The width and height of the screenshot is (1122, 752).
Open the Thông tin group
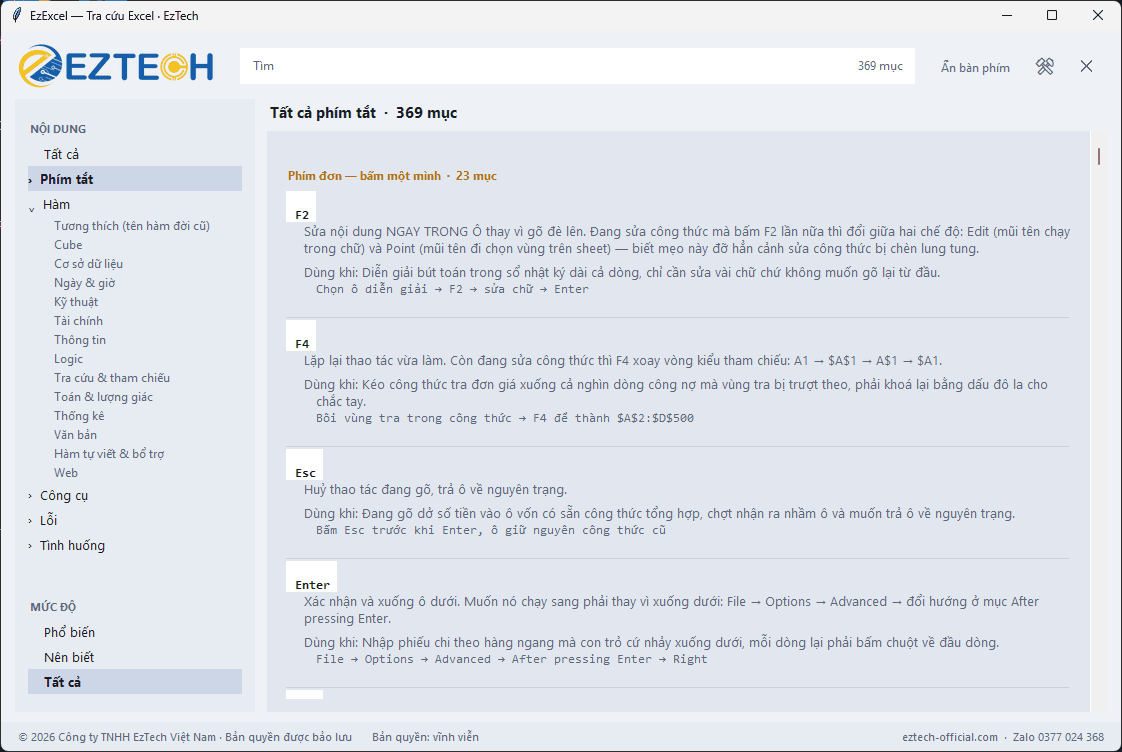[x=79, y=340]
